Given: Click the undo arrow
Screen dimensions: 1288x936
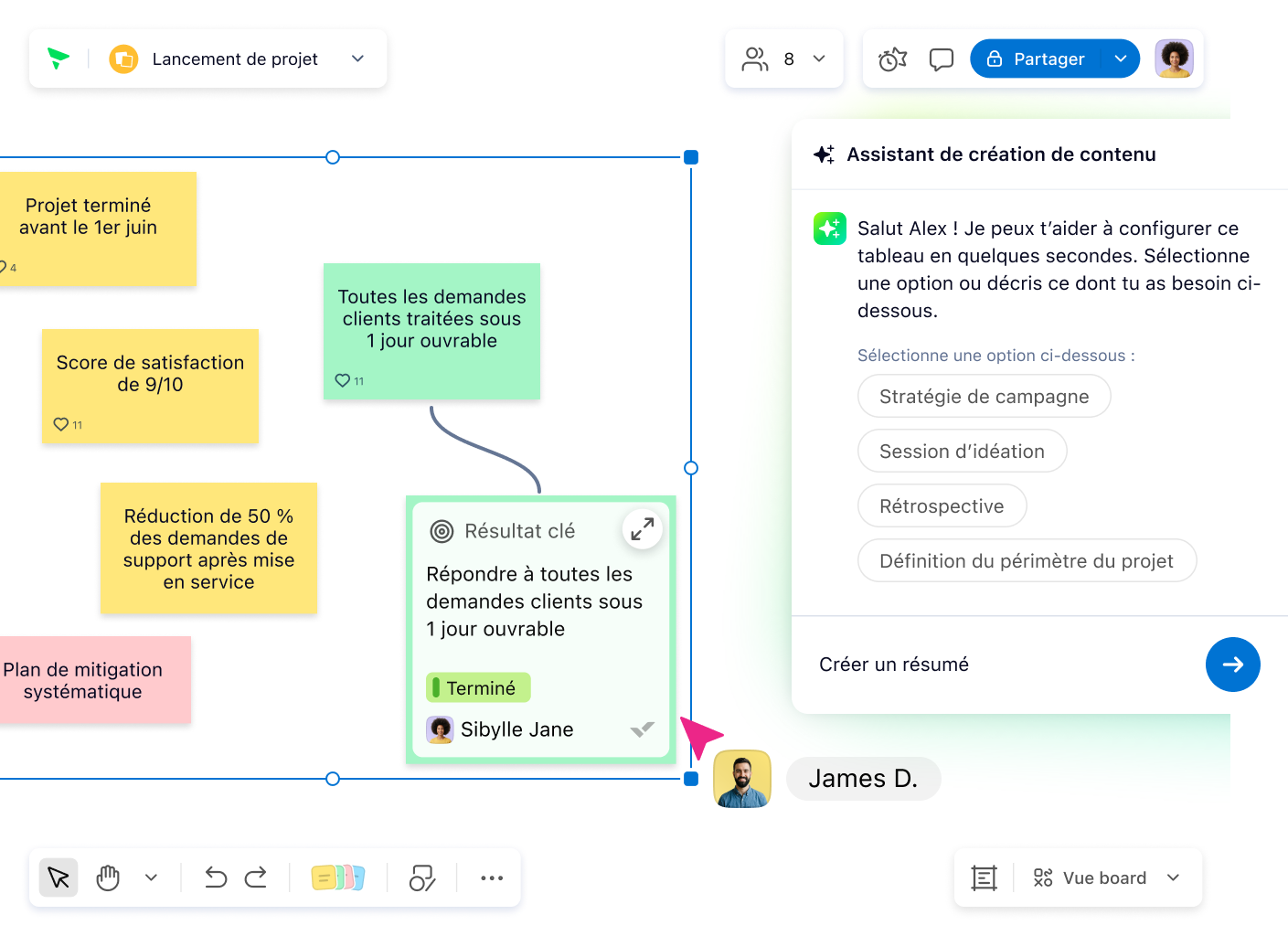Looking at the screenshot, I should point(216,878).
